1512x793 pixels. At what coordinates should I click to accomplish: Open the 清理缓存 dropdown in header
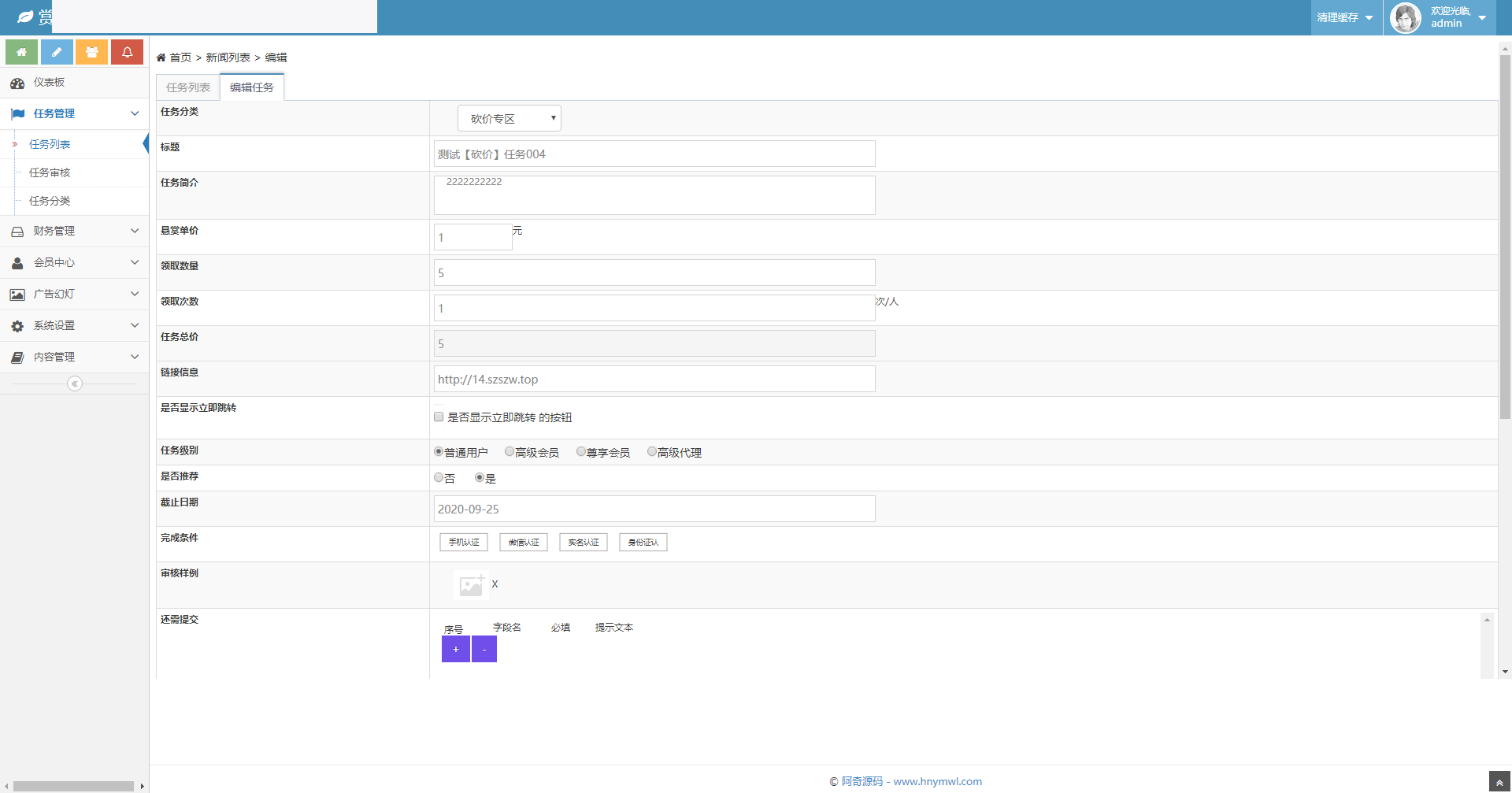(1345, 17)
